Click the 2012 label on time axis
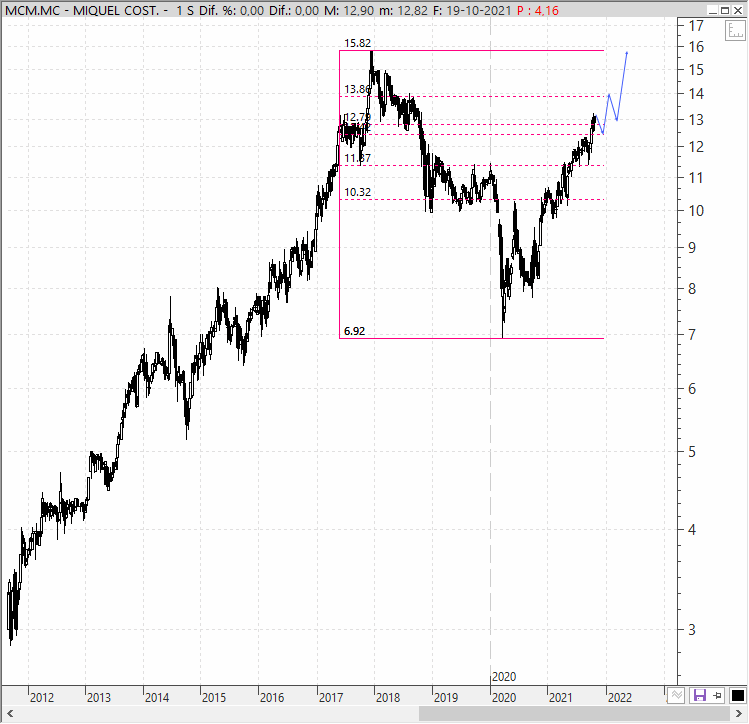Screen dimensions: 749x724 (x=42, y=698)
